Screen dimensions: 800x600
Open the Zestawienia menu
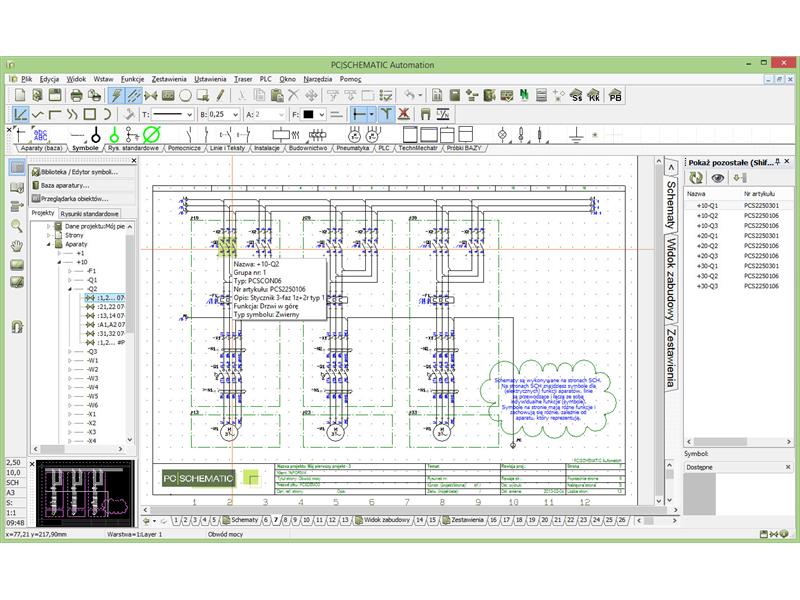pos(169,79)
